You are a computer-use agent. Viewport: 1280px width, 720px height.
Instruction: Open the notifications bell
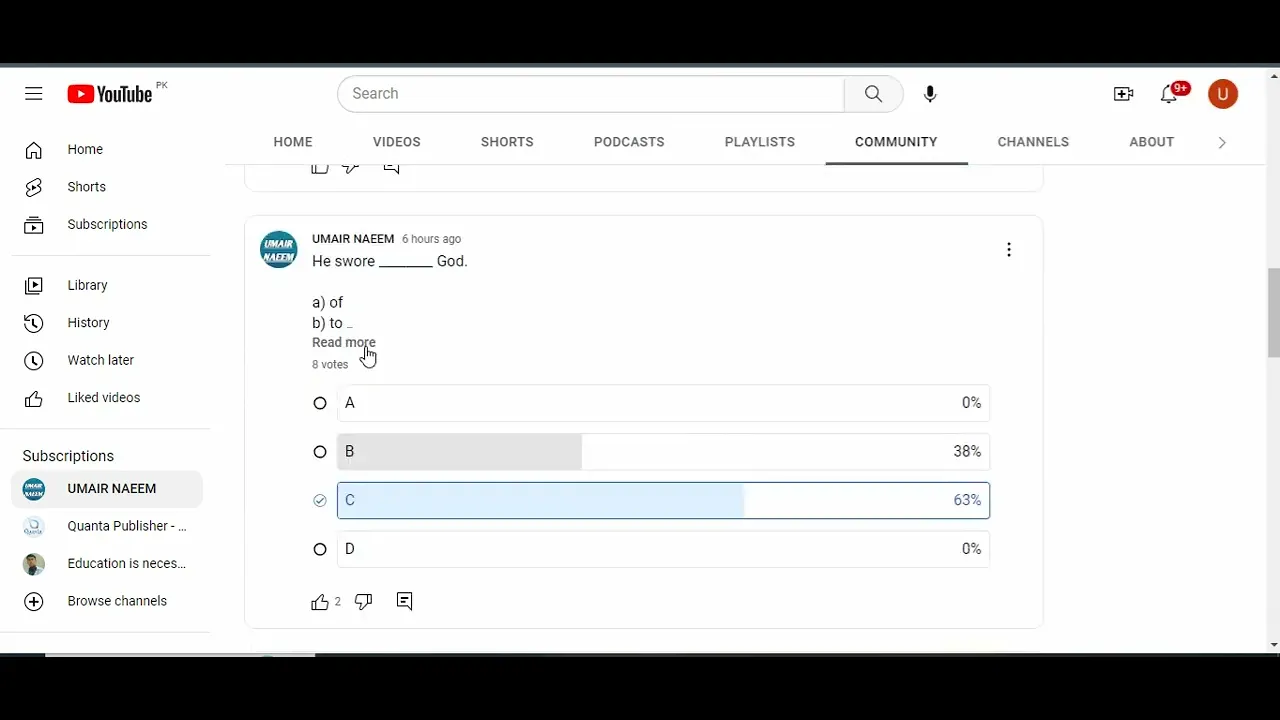[1169, 94]
